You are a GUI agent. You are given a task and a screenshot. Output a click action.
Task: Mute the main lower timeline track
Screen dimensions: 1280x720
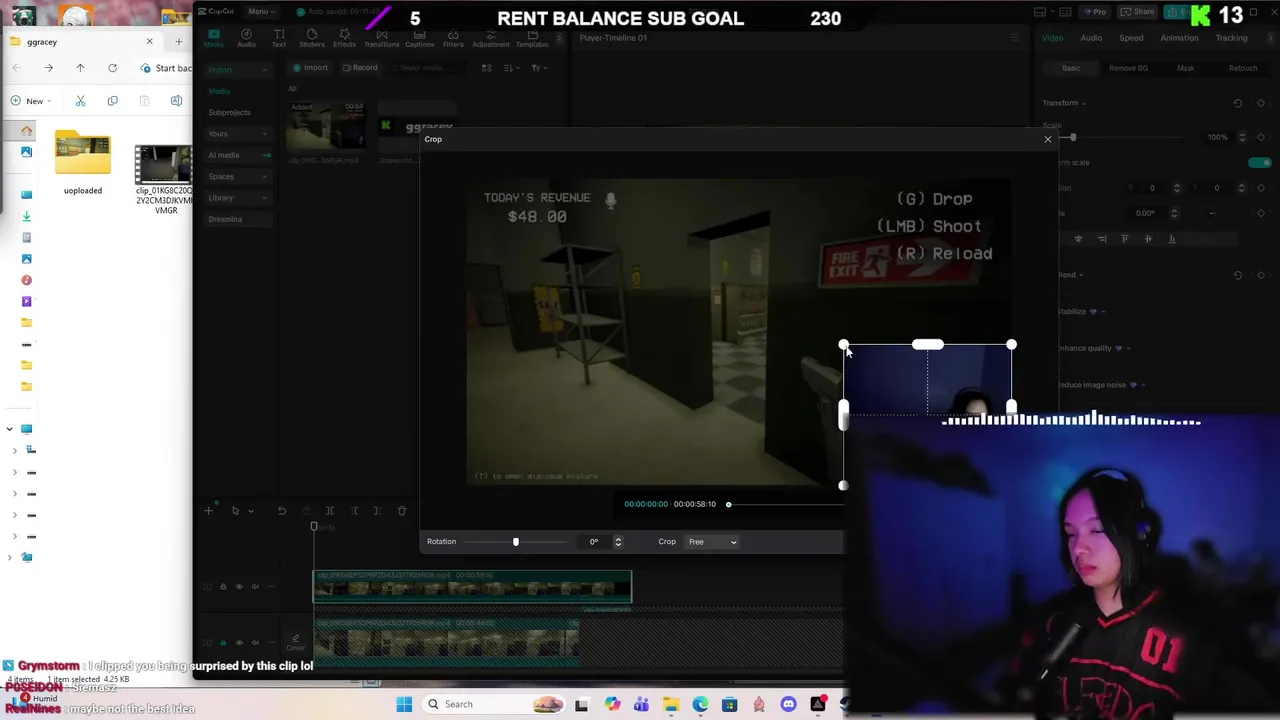pos(256,642)
